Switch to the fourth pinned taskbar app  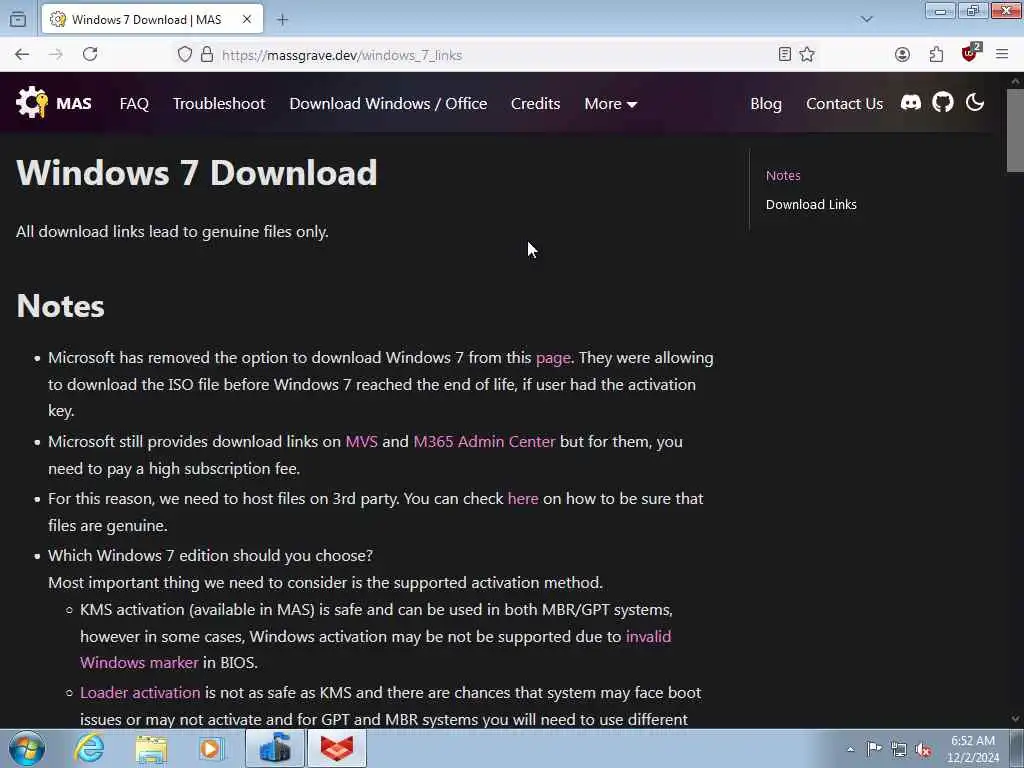click(x=275, y=748)
